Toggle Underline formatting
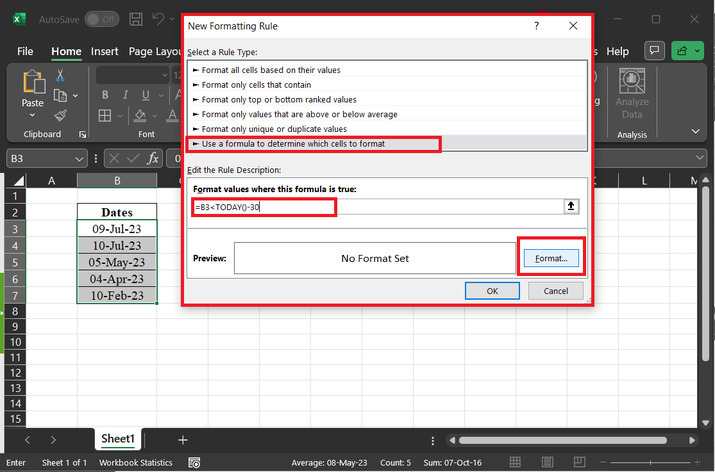The width and height of the screenshot is (715, 472). (145, 95)
